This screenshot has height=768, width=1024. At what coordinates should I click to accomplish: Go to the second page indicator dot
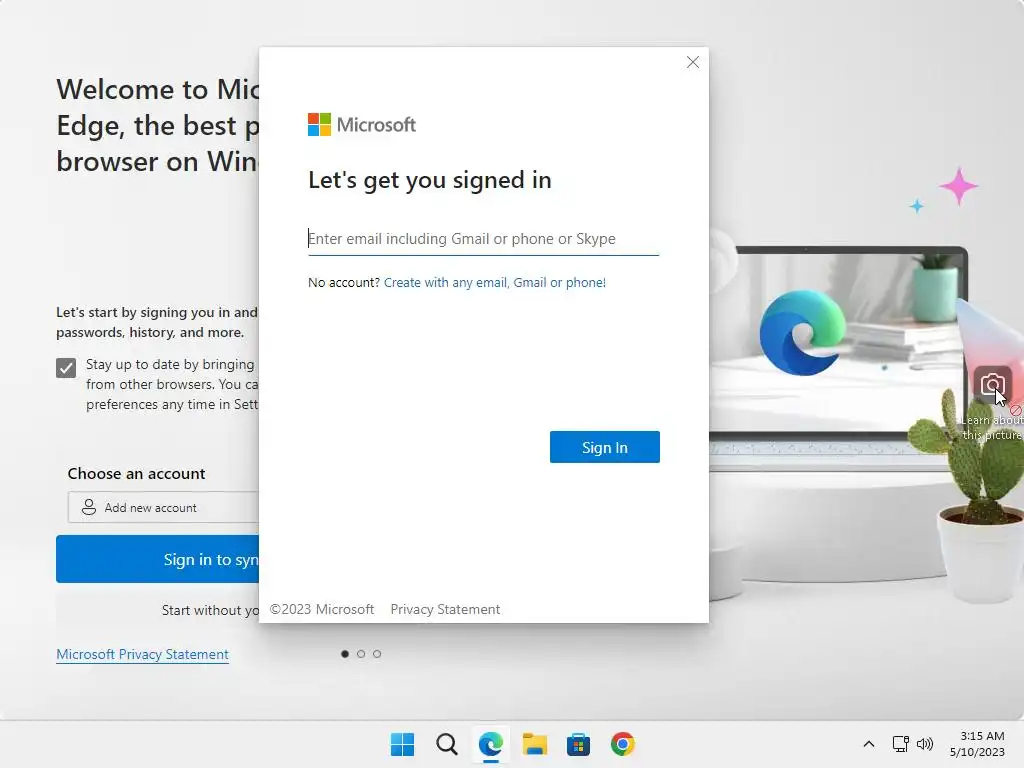(x=361, y=654)
